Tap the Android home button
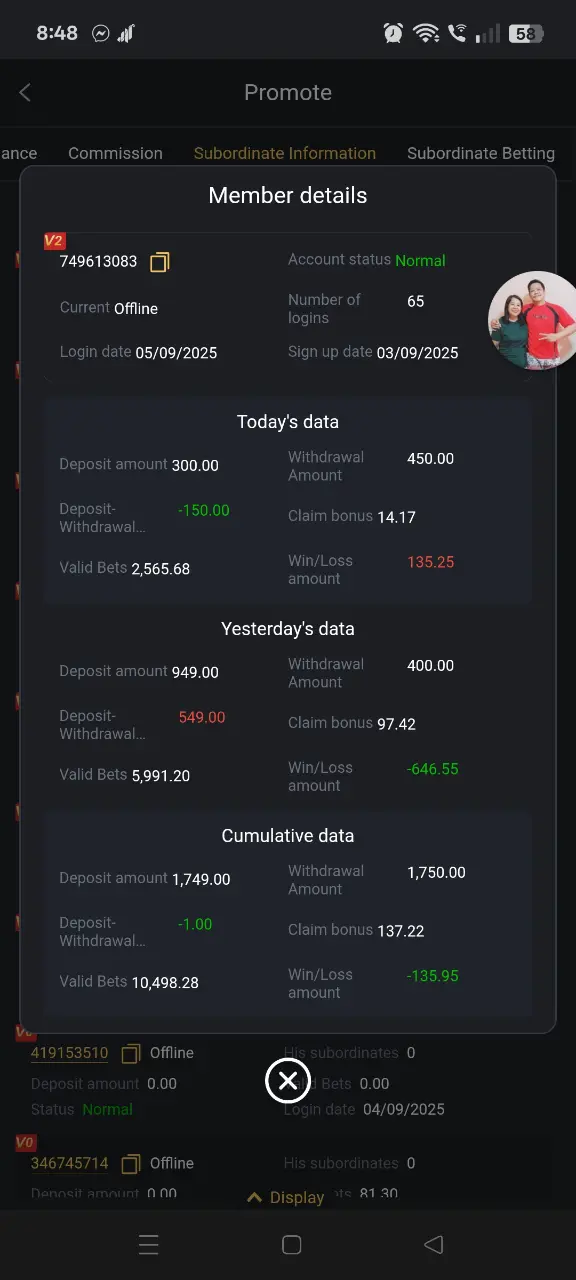Image resolution: width=576 pixels, height=1280 pixels. 292,1244
